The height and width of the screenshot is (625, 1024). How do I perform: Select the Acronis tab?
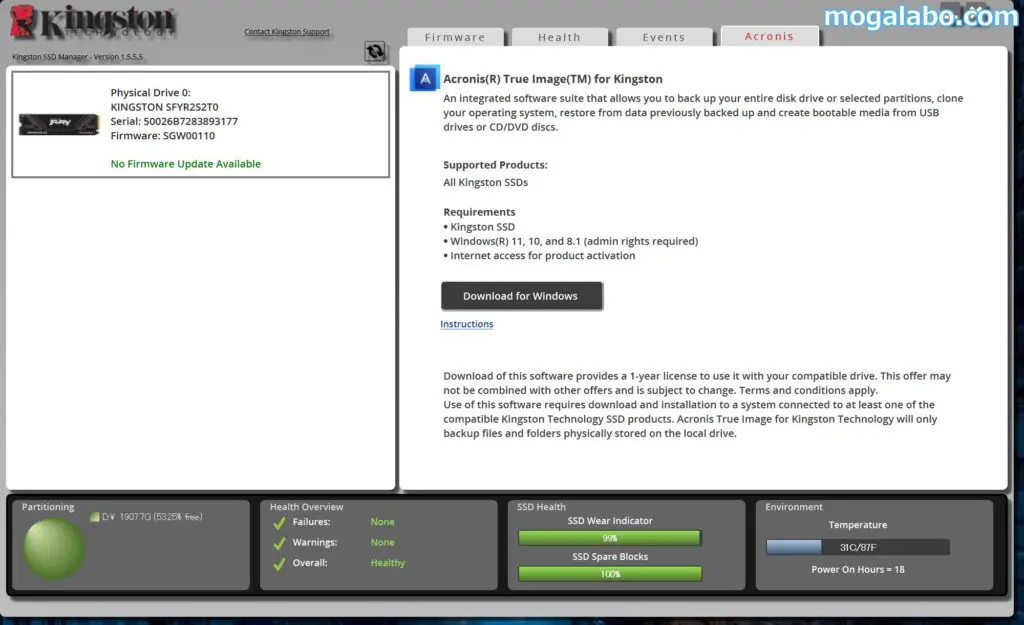[x=769, y=35]
